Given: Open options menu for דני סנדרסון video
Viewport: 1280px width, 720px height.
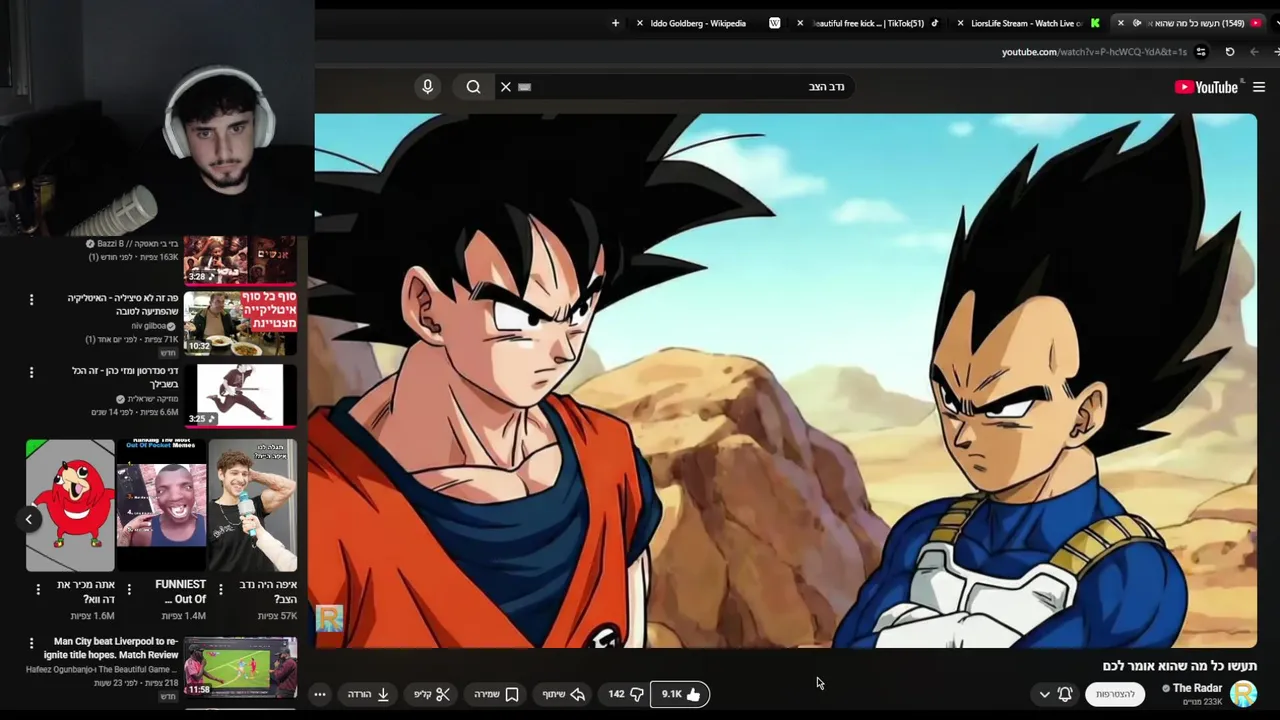Looking at the screenshot, I should pos(31,373).
